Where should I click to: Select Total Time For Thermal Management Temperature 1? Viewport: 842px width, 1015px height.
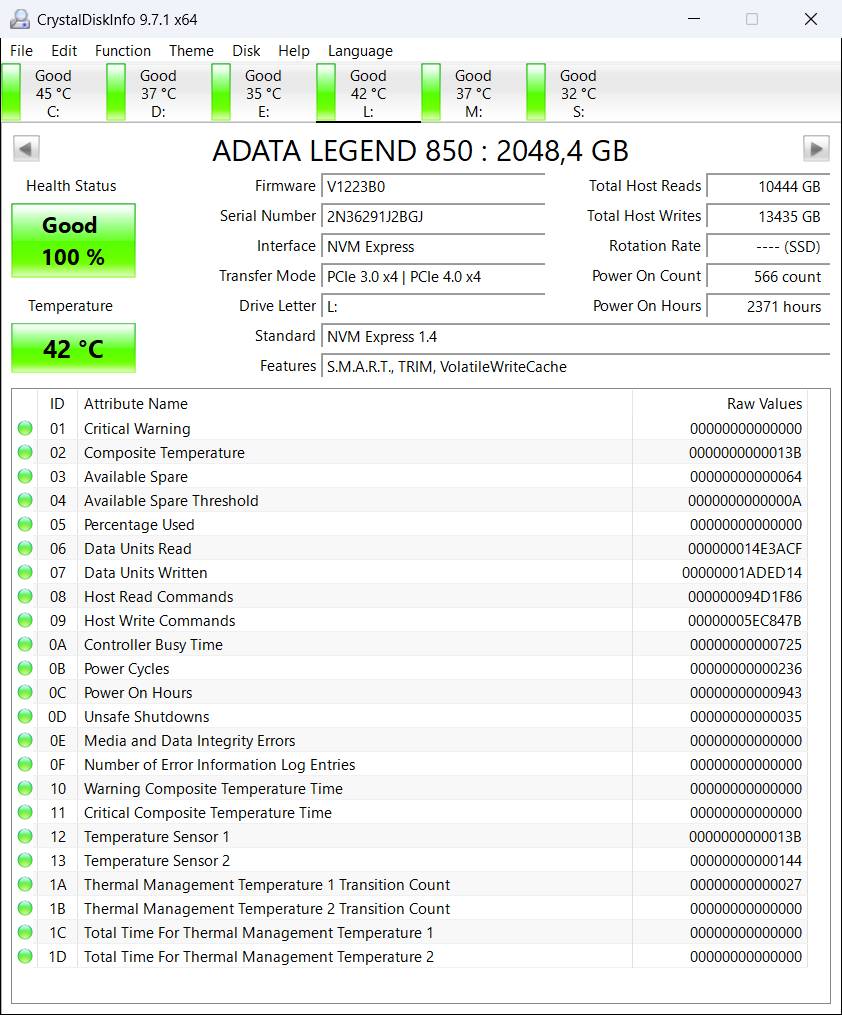coord(410,932)
